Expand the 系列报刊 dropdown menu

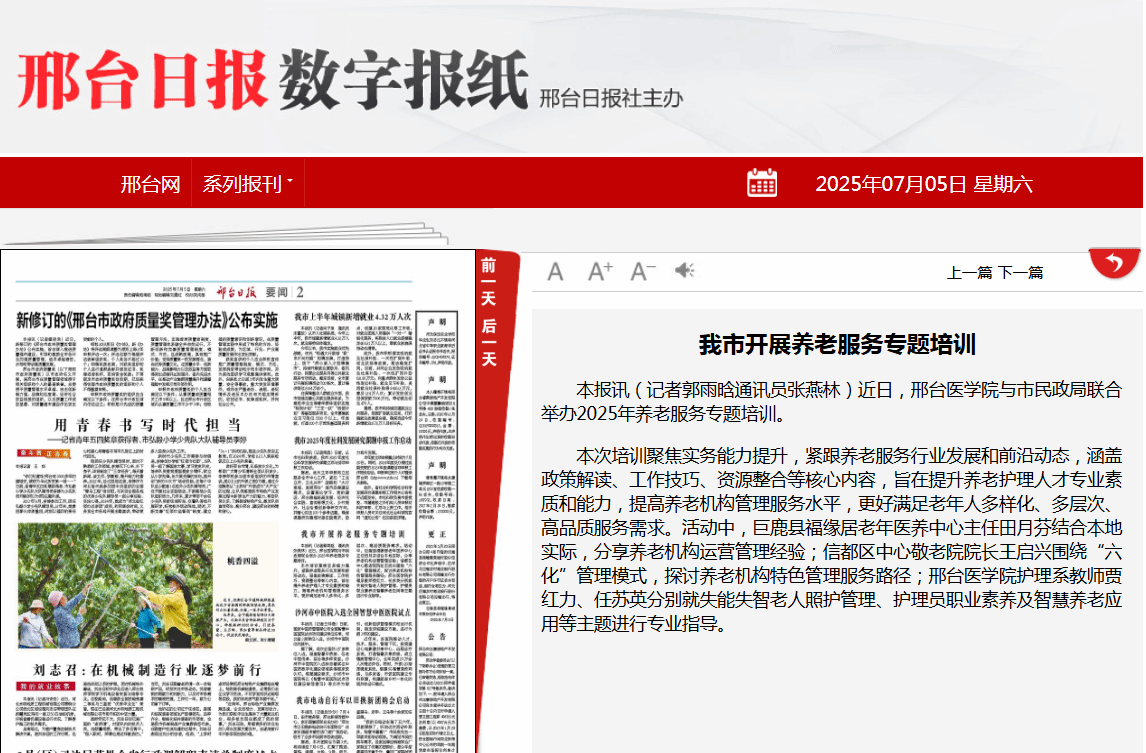pos(246,184)
